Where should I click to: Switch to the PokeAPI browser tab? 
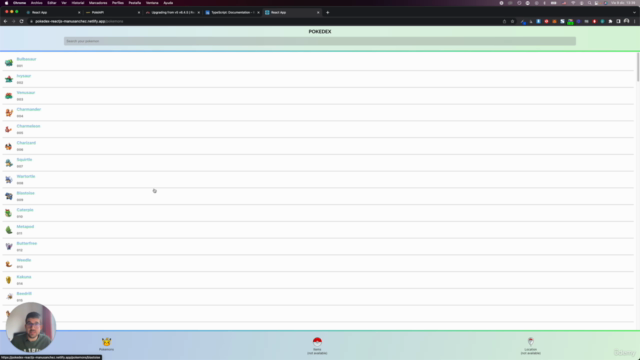tap(112, 12)
